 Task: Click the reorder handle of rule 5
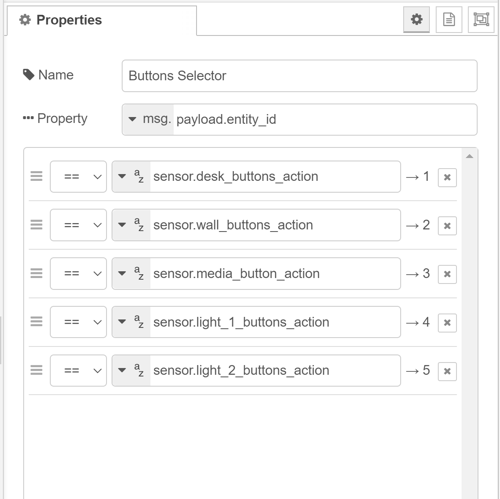tap(36, 370)
